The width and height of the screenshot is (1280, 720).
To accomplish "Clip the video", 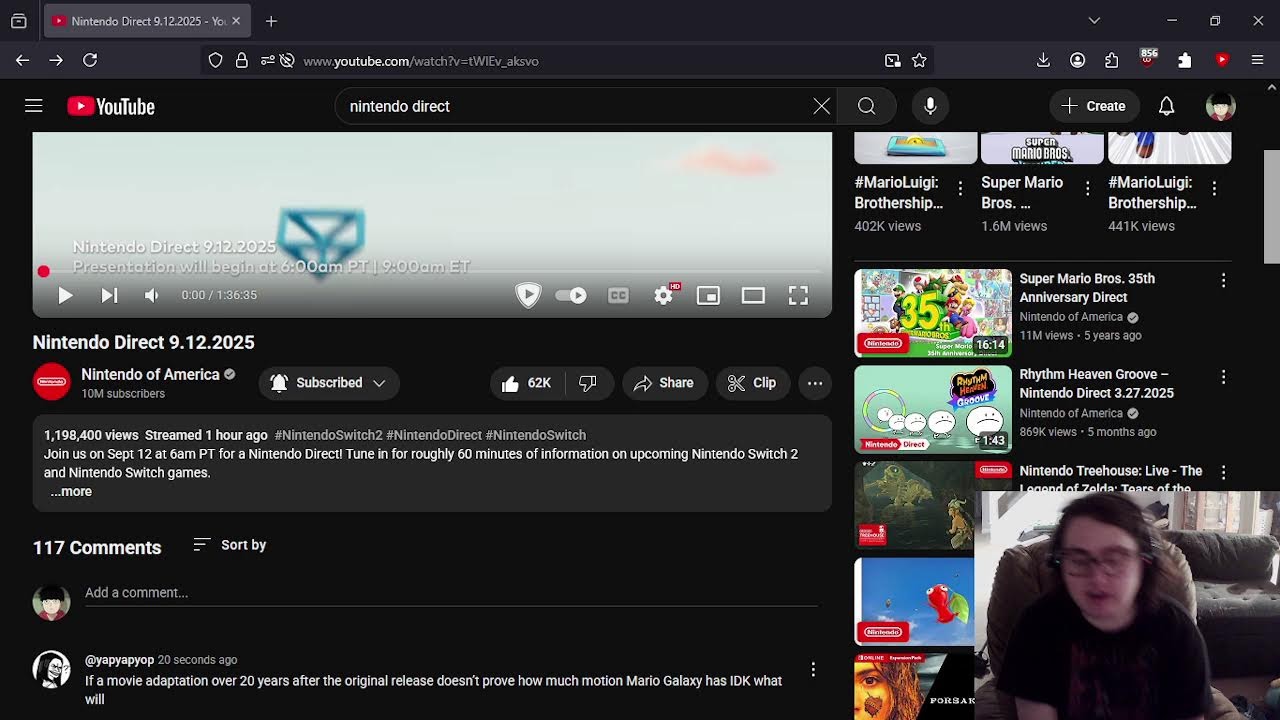I will pos(752,383).
